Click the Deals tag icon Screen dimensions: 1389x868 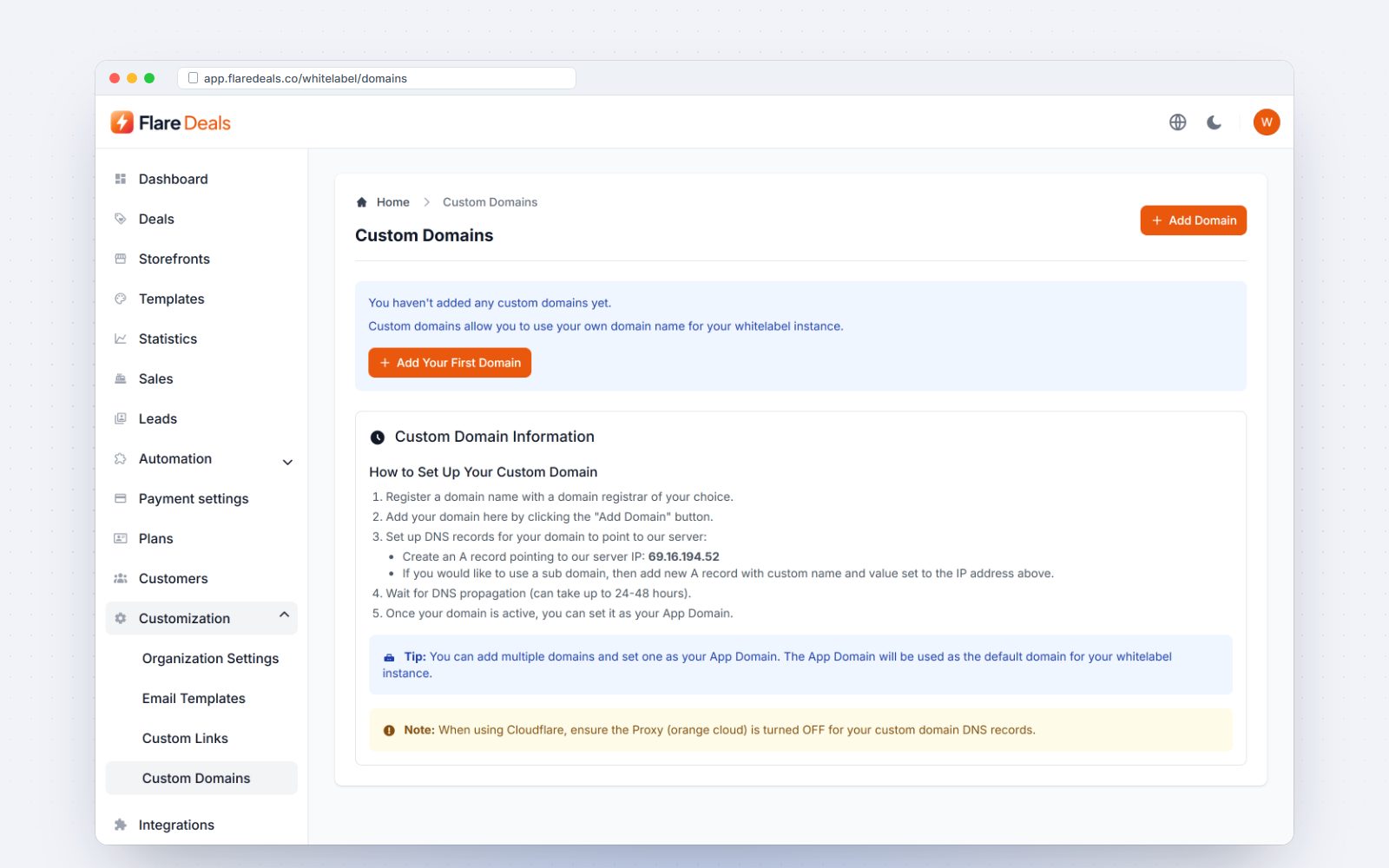121,219
